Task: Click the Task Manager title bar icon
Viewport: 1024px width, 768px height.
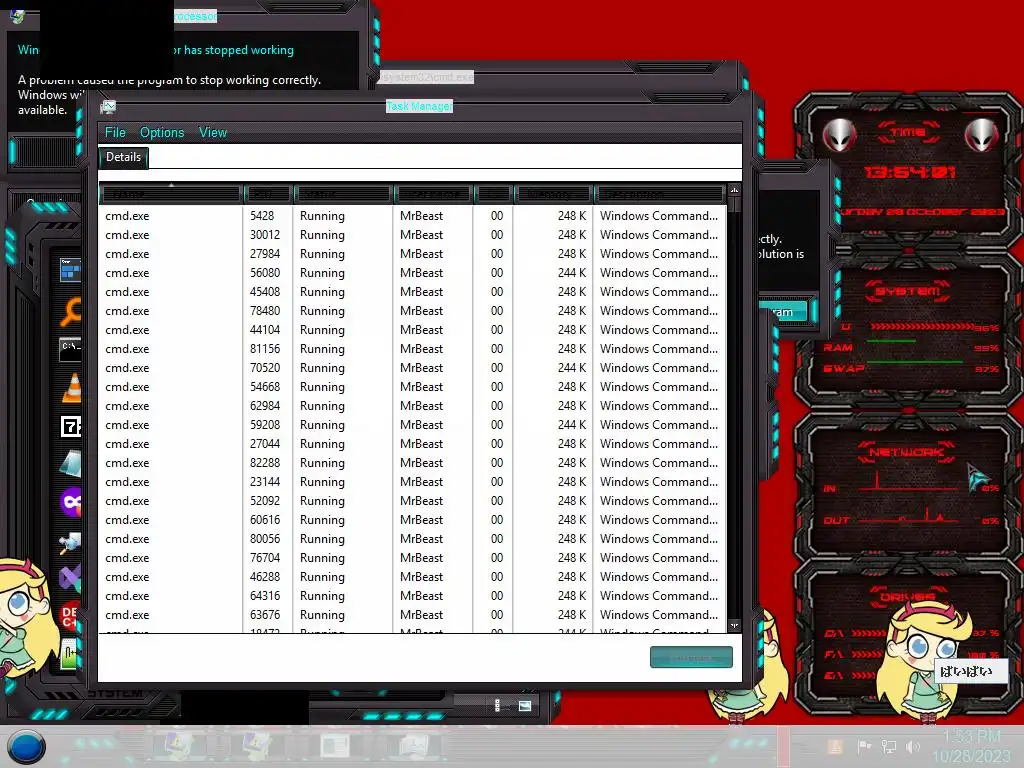Action: click(x=108, y=106)
